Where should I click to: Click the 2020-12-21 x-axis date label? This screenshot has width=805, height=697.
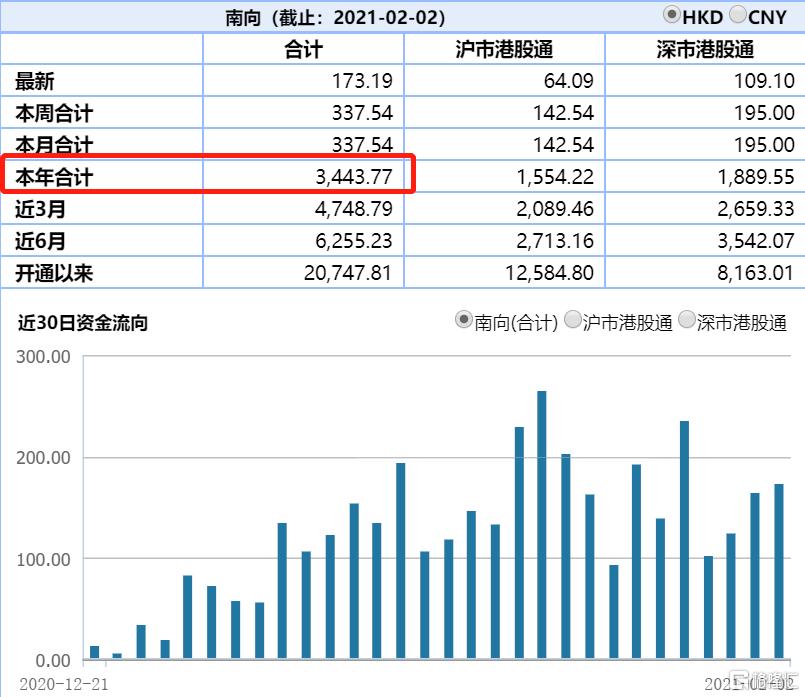(x=64, y=684)
